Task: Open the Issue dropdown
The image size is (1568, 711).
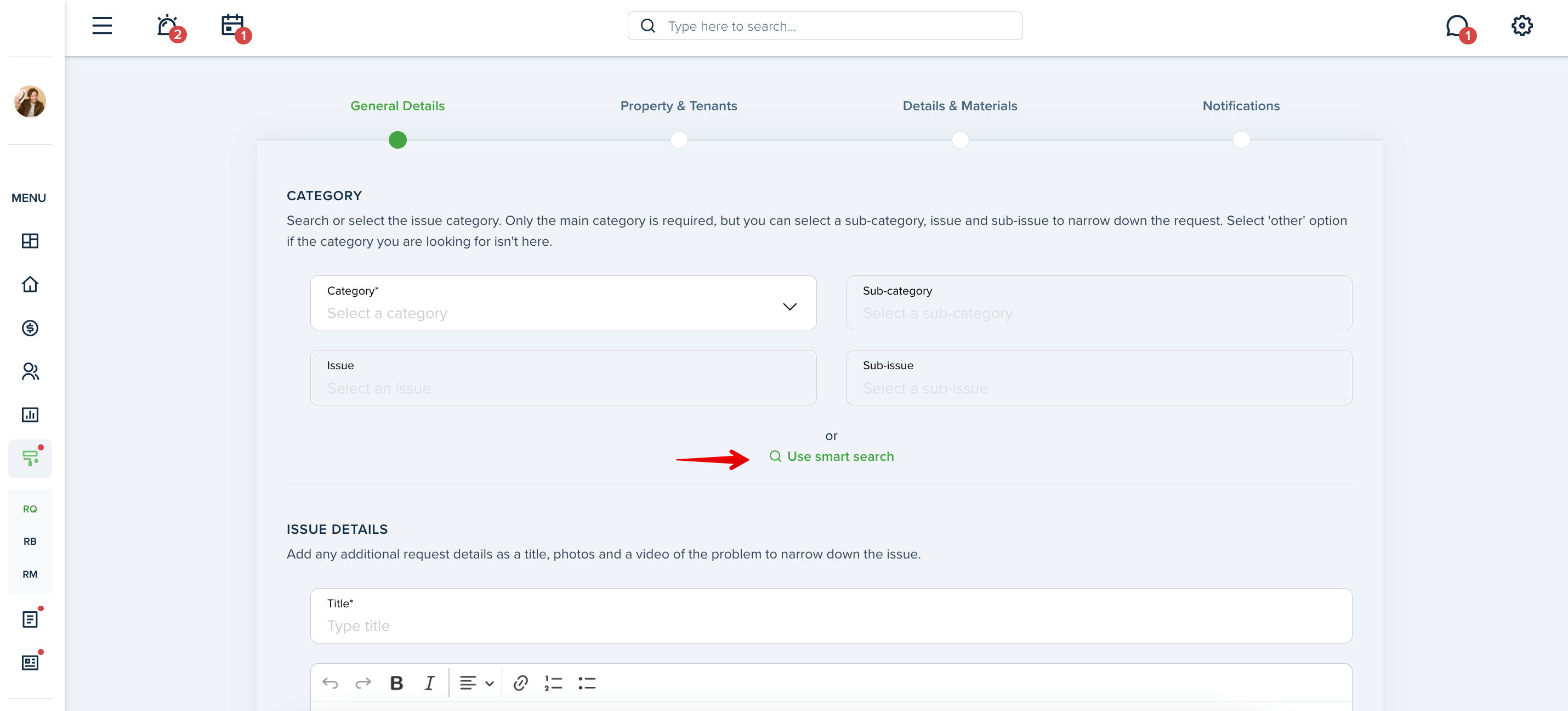Action: point(563,378)
